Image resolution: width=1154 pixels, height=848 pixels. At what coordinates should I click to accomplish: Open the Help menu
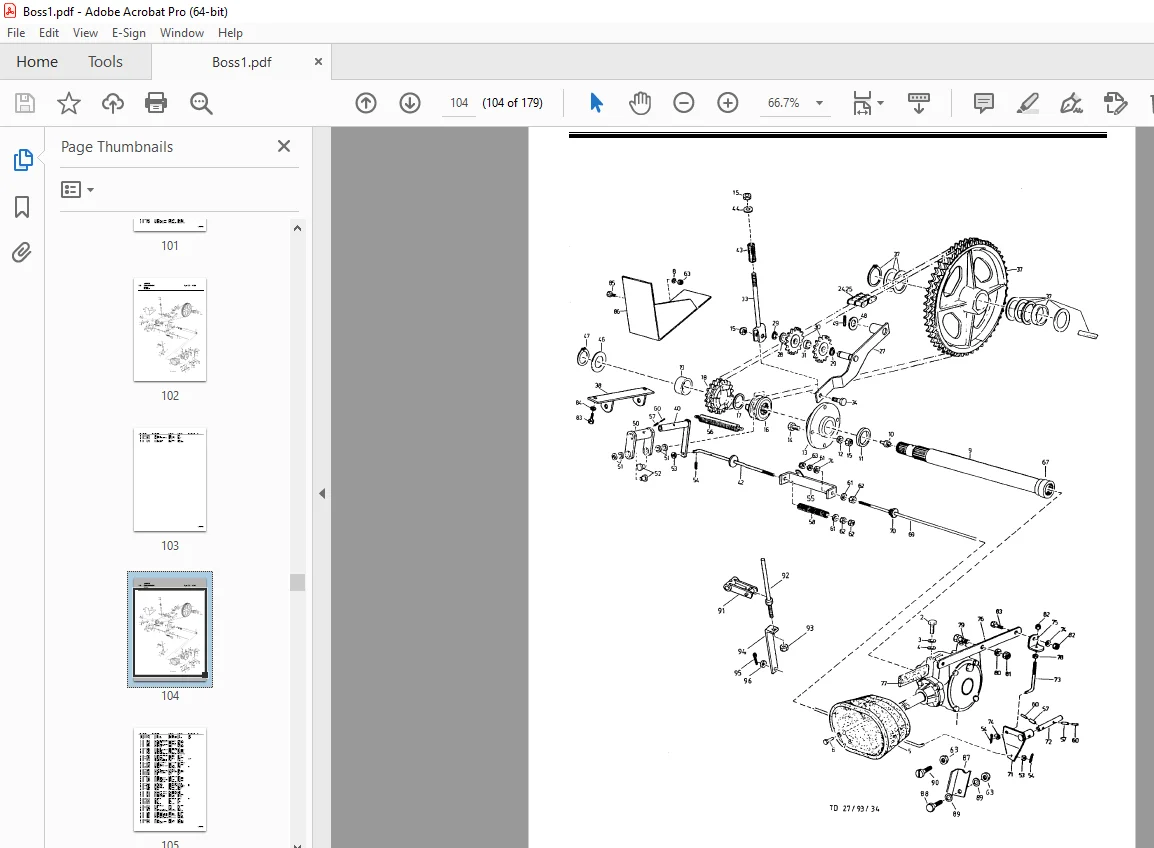[230, 33]
